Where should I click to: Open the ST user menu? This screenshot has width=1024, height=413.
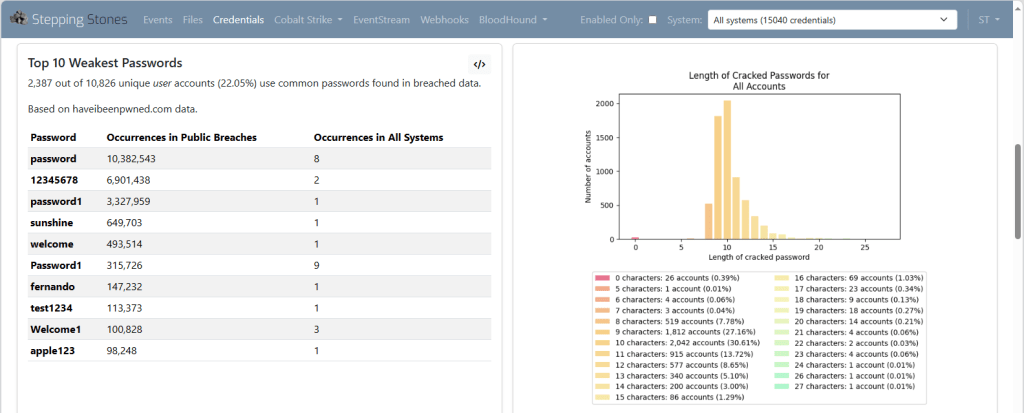[x=989, y=19]
